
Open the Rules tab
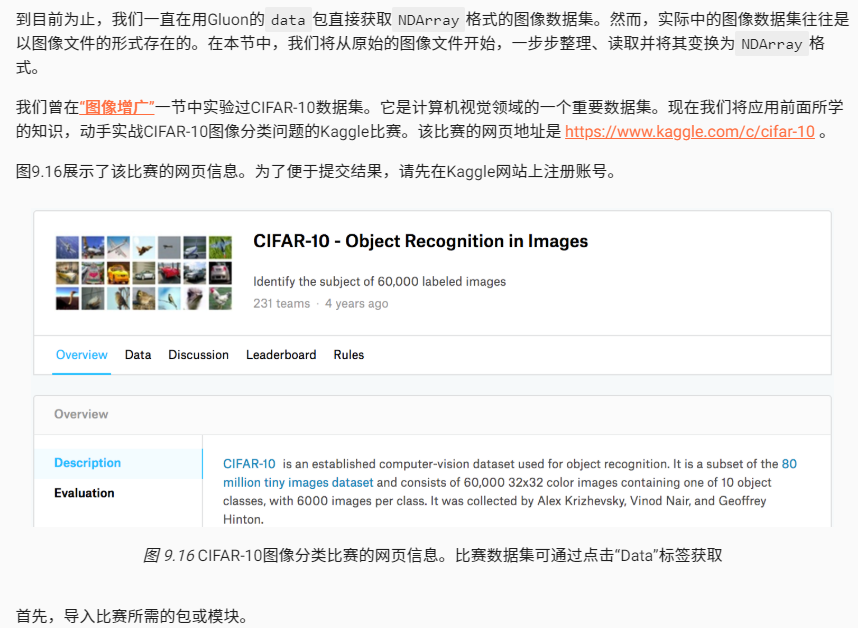(x=349, y=354)
